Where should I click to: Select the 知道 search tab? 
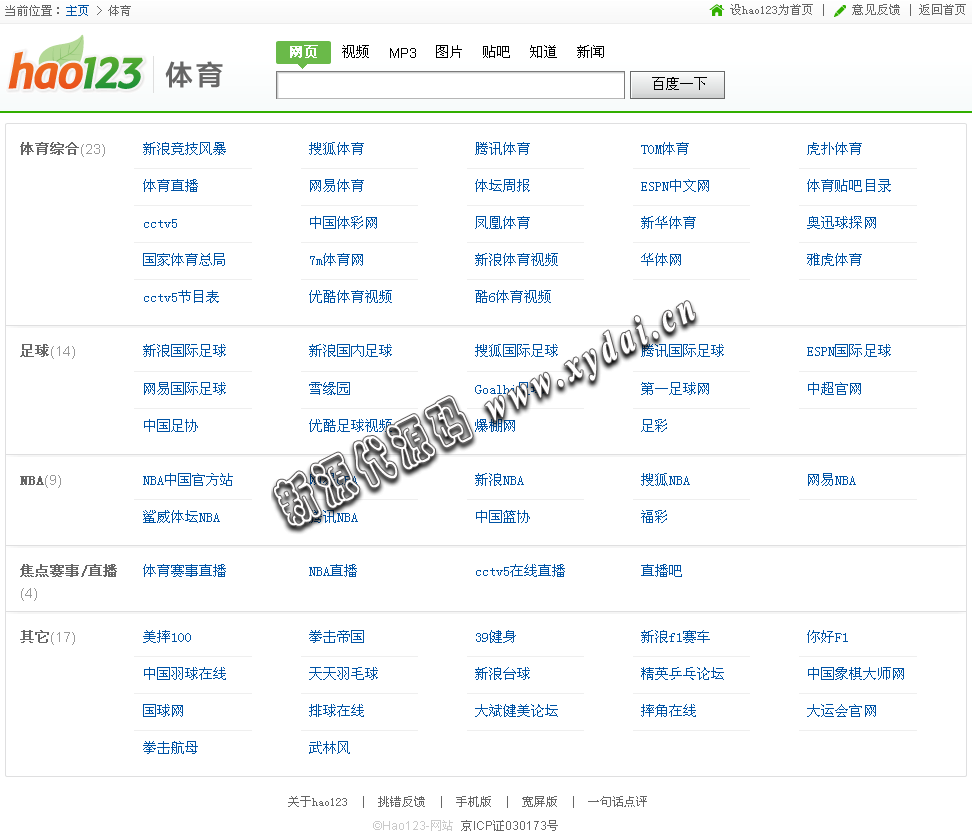pos(543,52)
